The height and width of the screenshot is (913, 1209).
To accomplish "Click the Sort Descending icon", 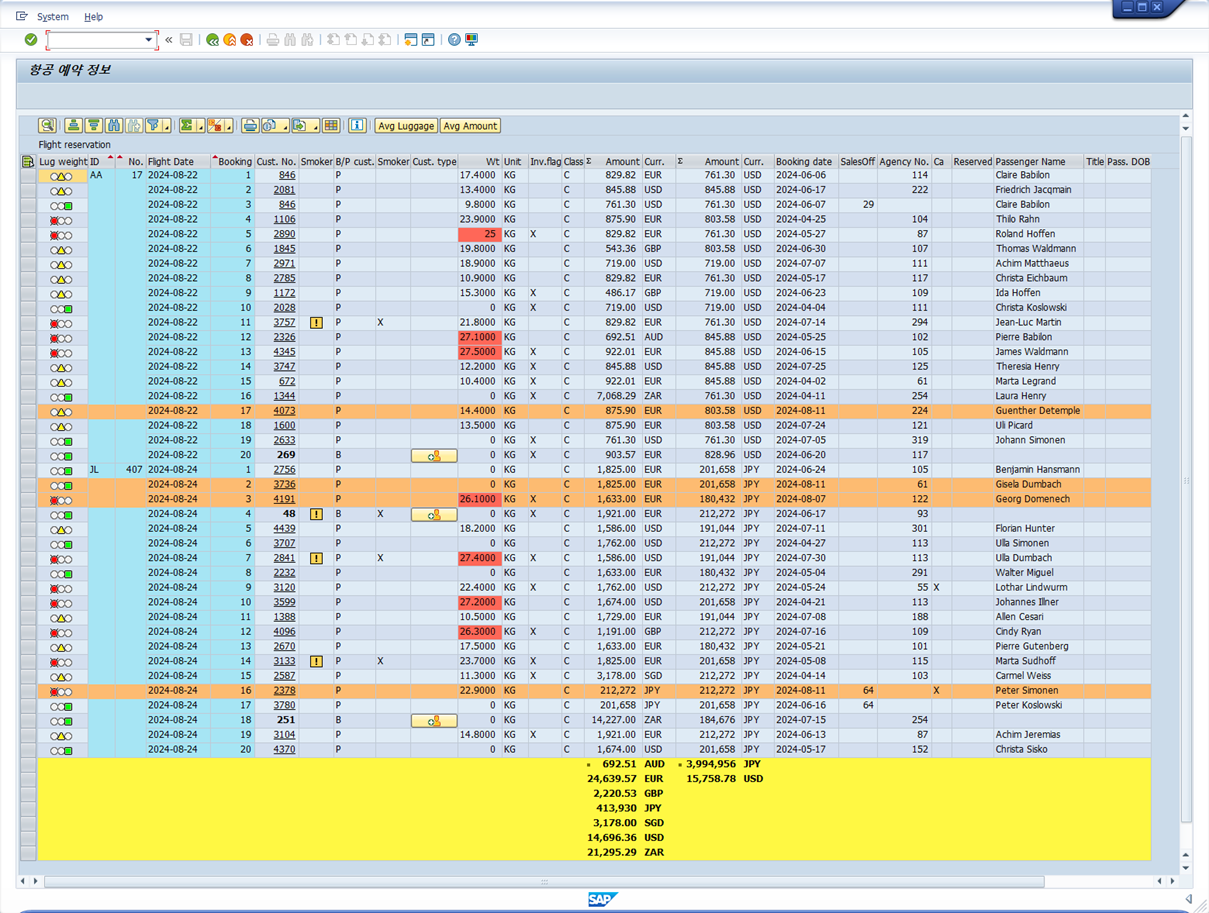I will pos(93,126).
